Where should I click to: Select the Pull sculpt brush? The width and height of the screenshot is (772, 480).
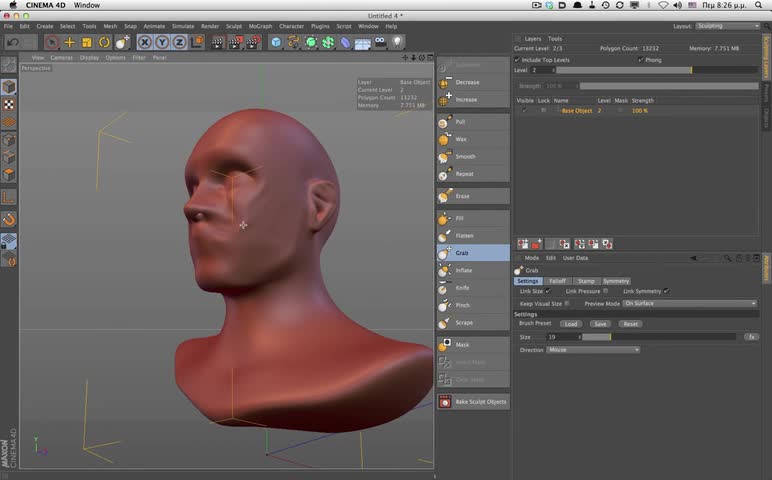[460, 122]
